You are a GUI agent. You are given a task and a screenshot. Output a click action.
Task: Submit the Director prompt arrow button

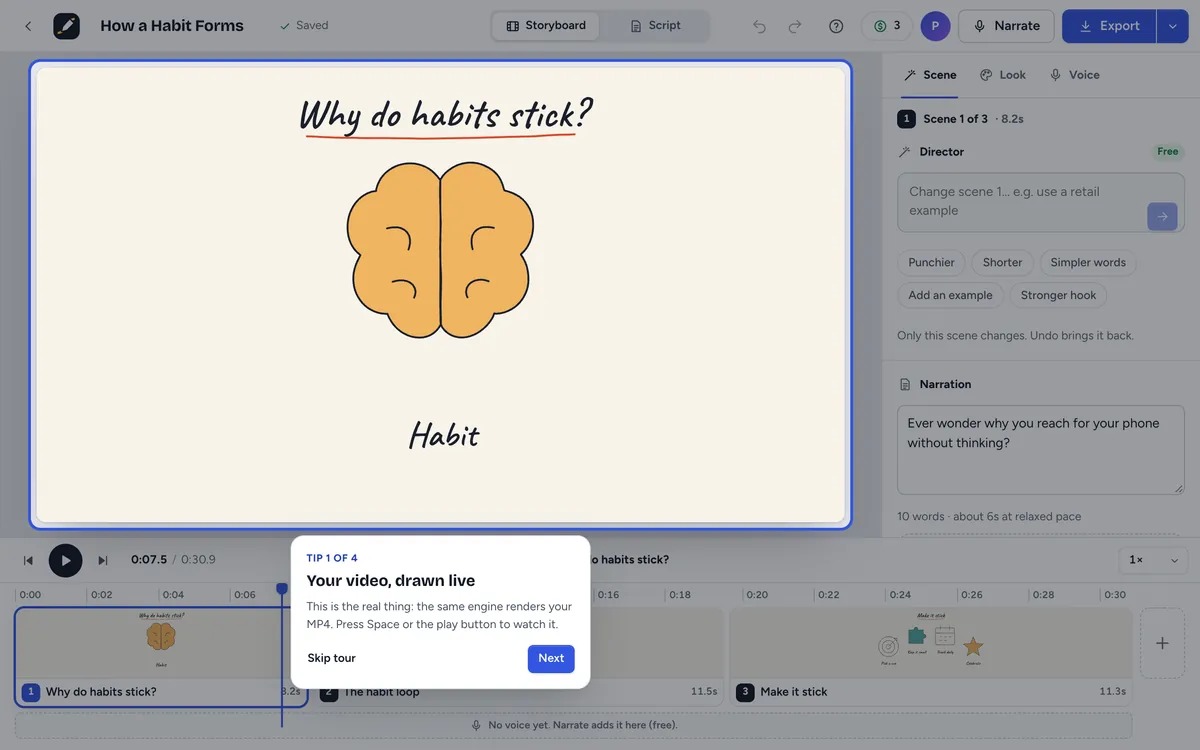click(1162, 215)
